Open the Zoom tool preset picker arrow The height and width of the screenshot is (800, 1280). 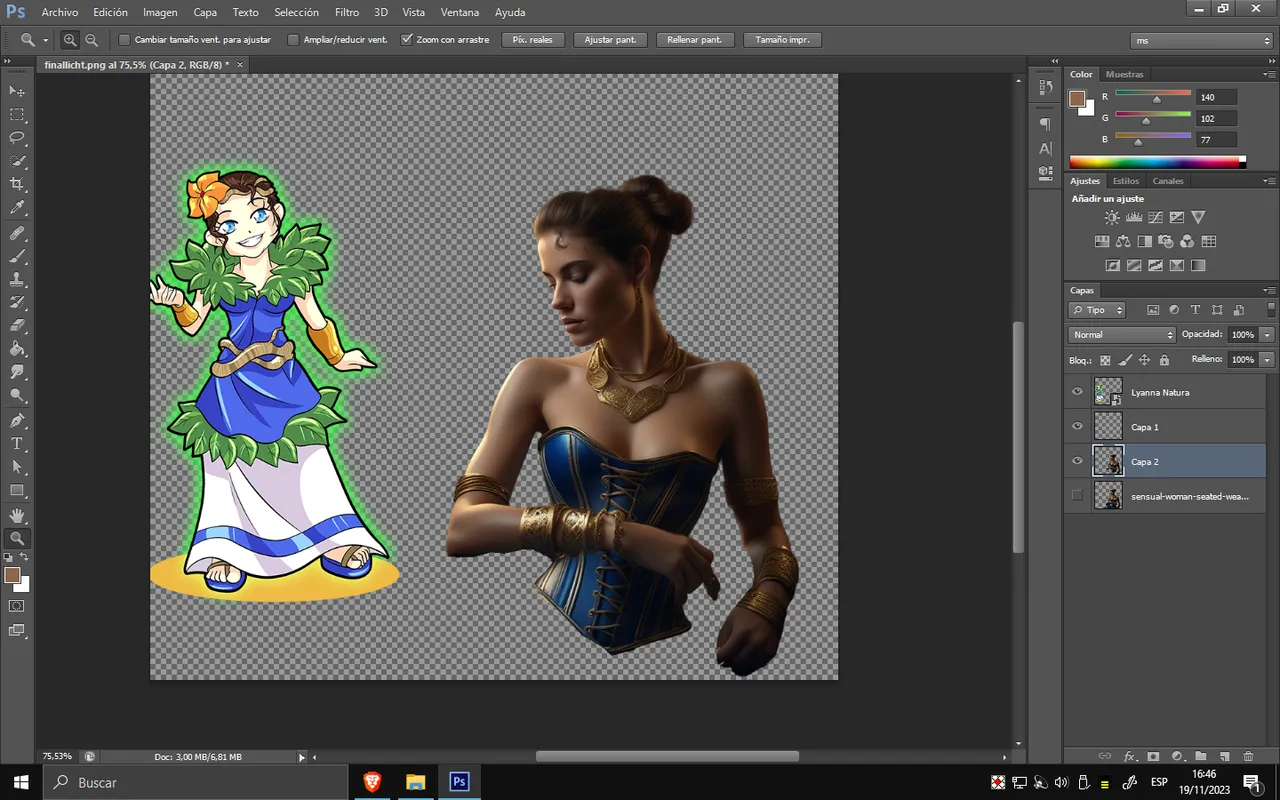pyautogui.click(x=46, y=40)
